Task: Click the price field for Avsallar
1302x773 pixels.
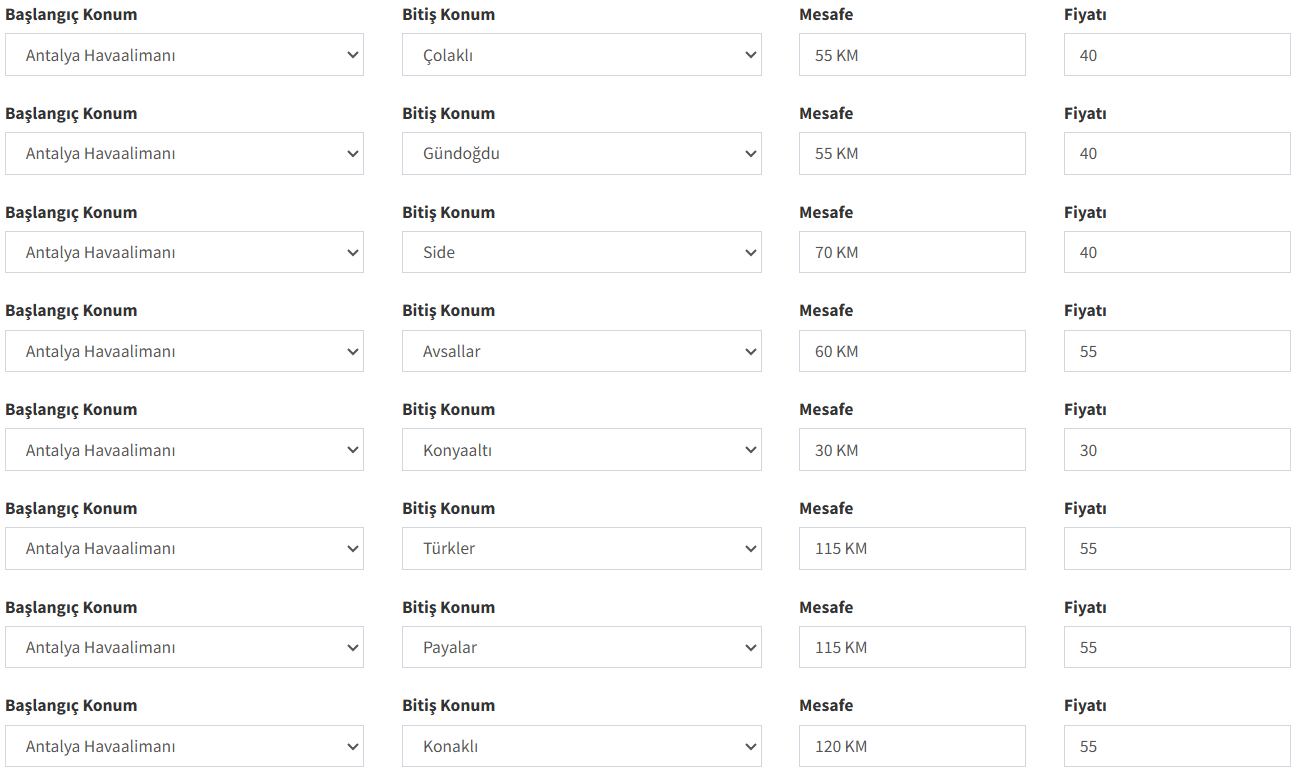Action: (x=1176, y=351)
